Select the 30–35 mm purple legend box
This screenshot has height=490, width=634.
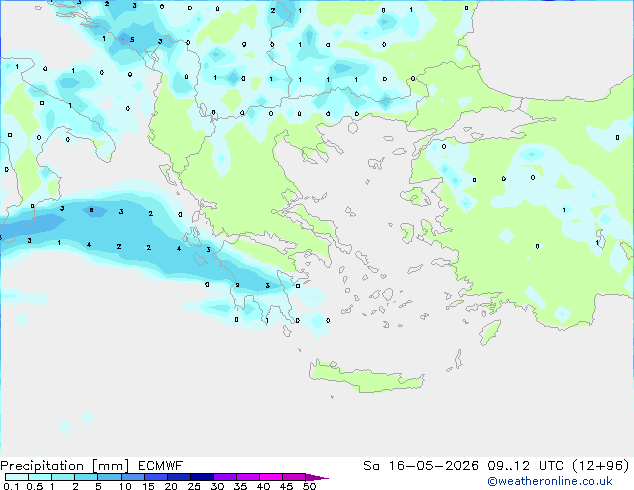(225, 477)
